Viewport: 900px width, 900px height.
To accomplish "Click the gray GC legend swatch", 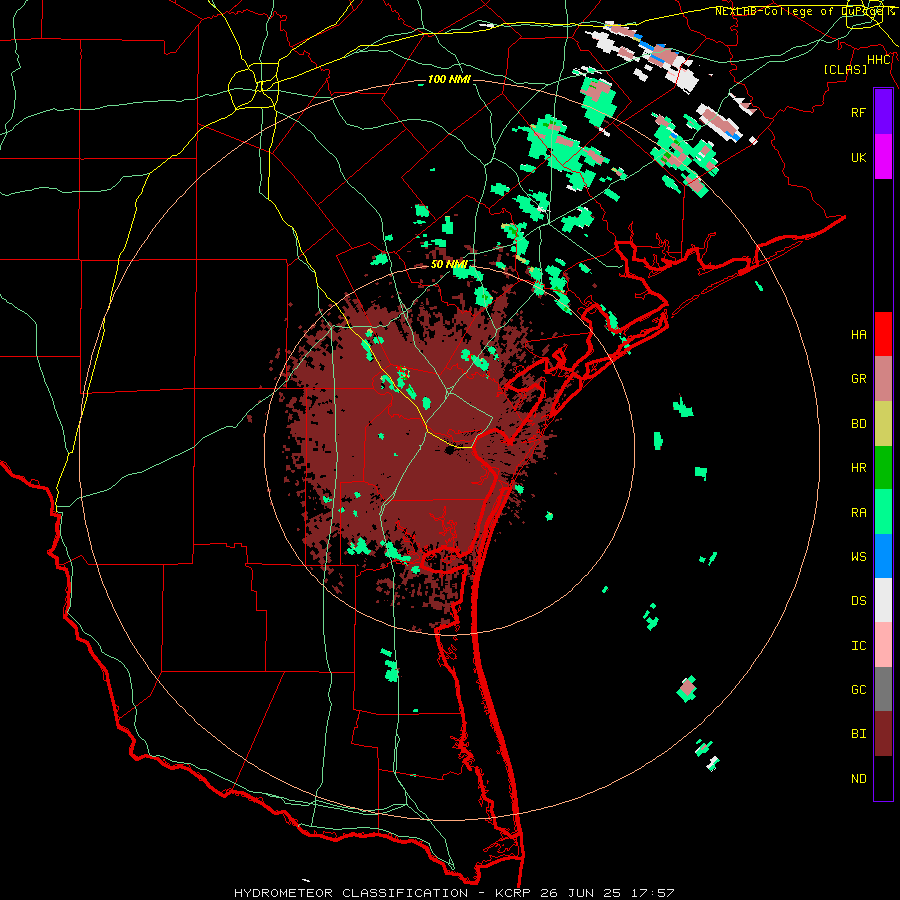I will [883, 689].
